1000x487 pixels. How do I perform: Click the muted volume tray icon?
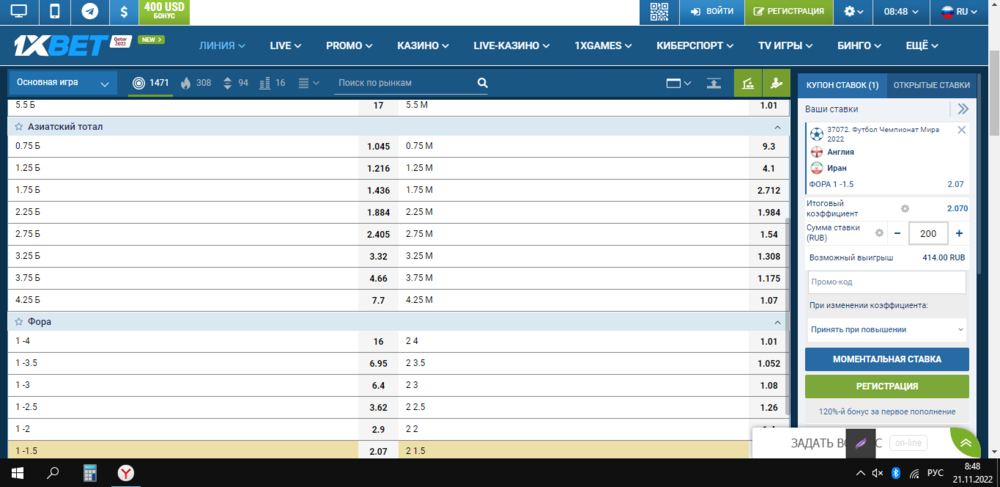tap(878, 473)
